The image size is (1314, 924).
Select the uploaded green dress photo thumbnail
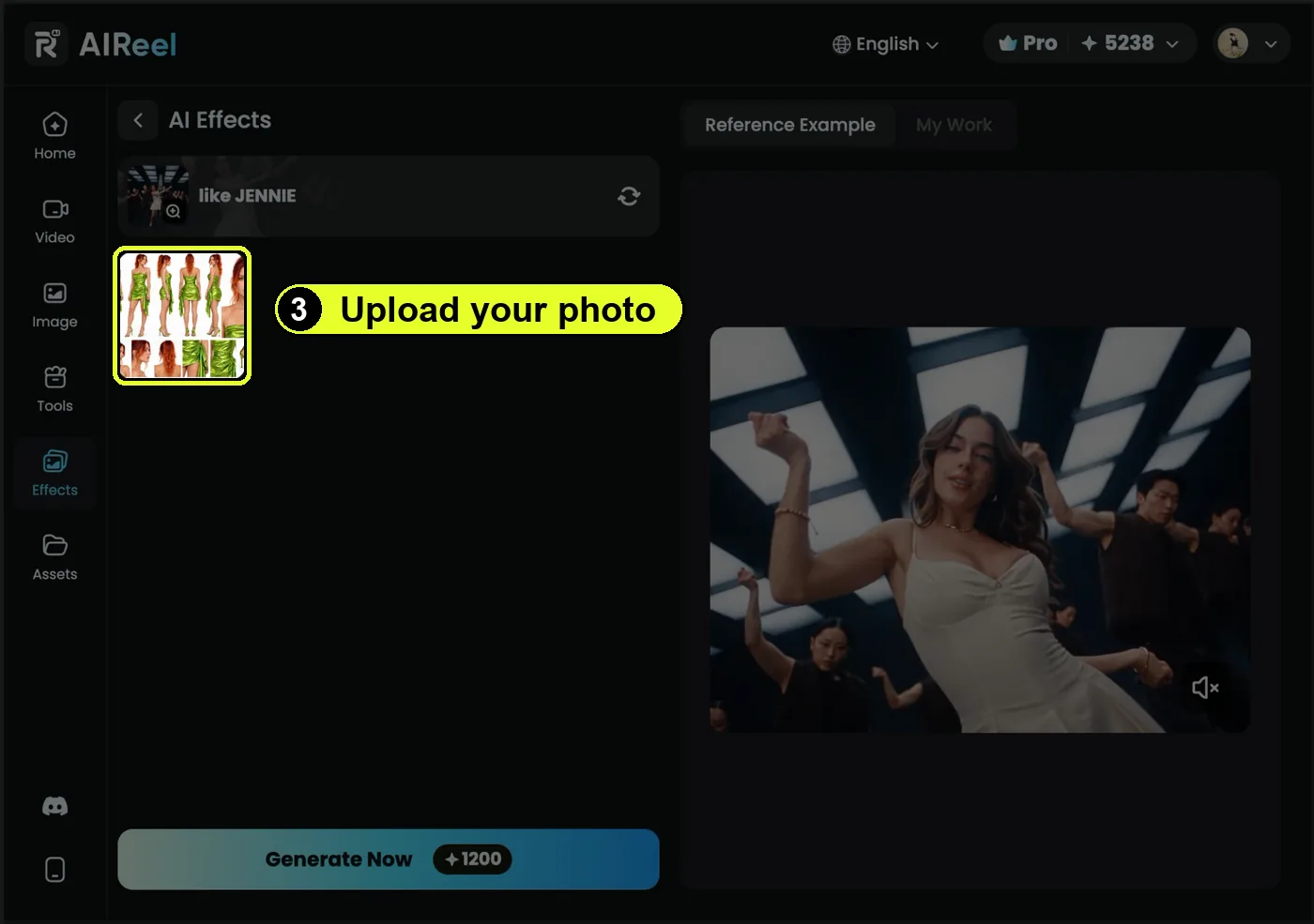(x=182, y=315)
